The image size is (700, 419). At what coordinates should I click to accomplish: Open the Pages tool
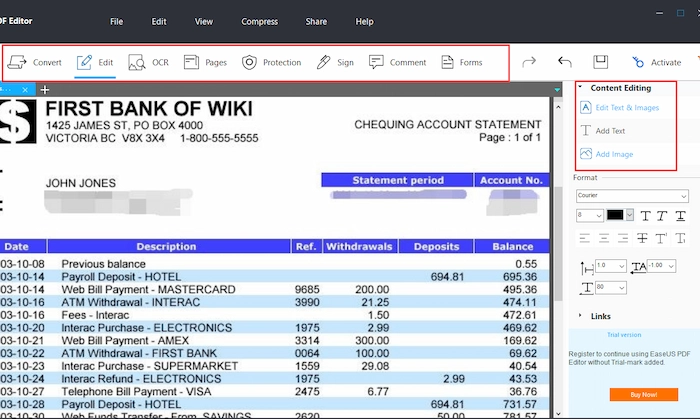(x=205, y=62)
